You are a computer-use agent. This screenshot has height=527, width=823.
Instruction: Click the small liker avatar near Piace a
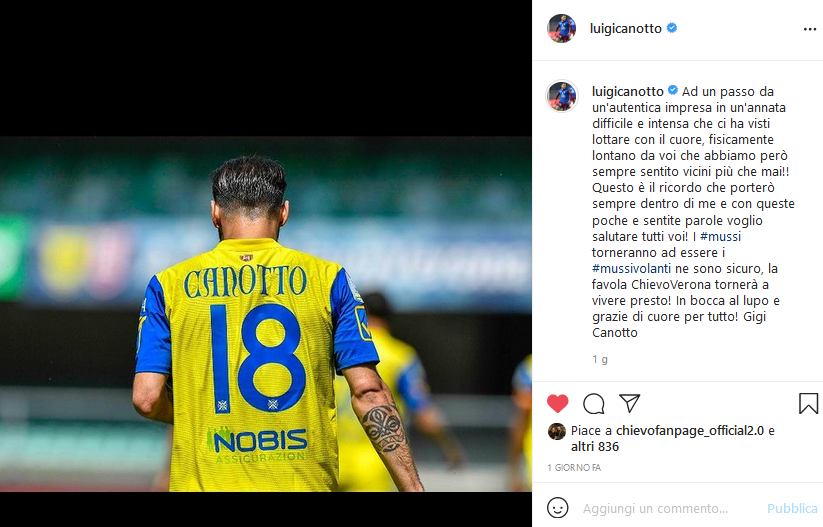tap(557, 431)
